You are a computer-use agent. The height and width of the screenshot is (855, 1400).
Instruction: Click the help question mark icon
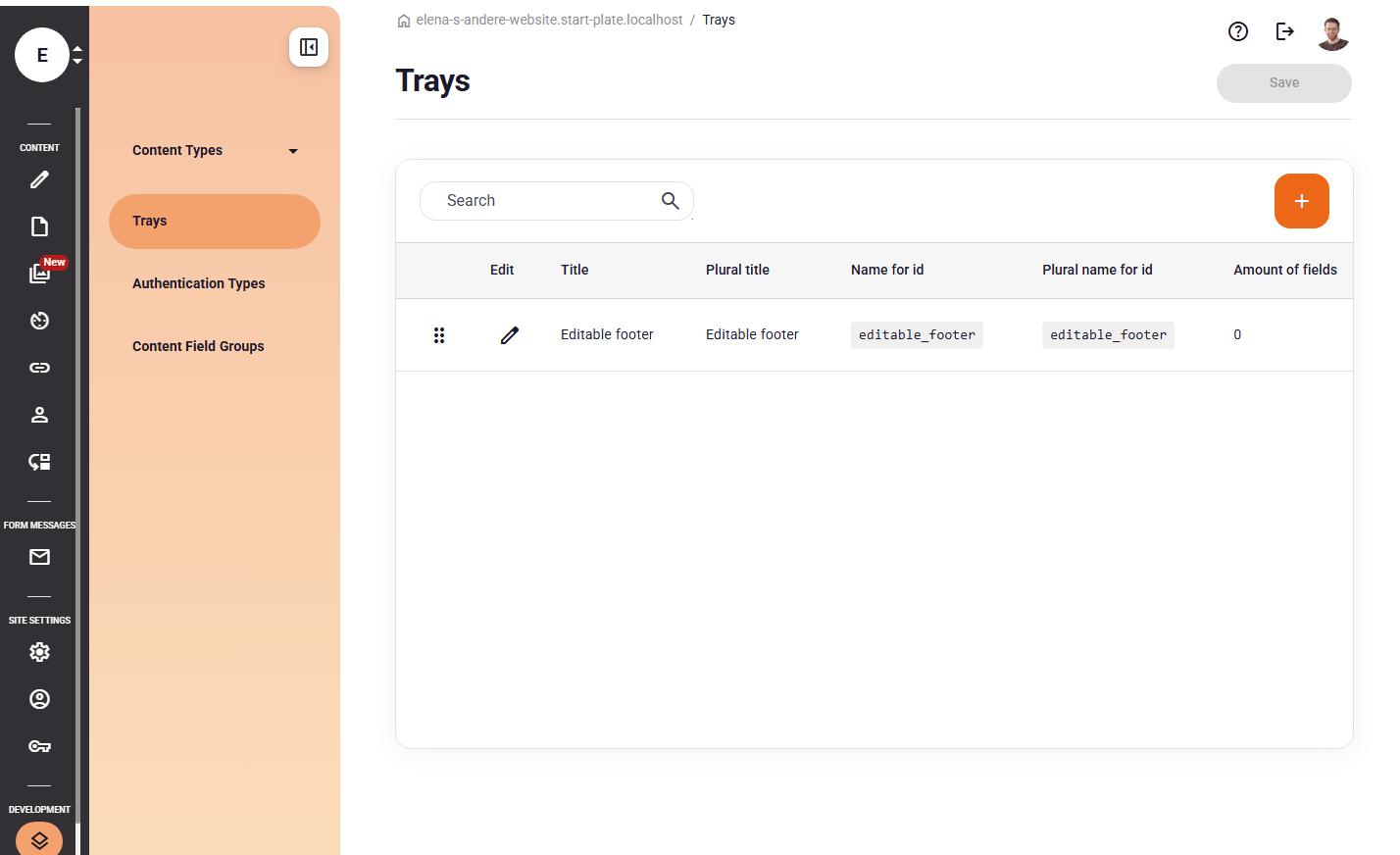(x=1238, y=31)
